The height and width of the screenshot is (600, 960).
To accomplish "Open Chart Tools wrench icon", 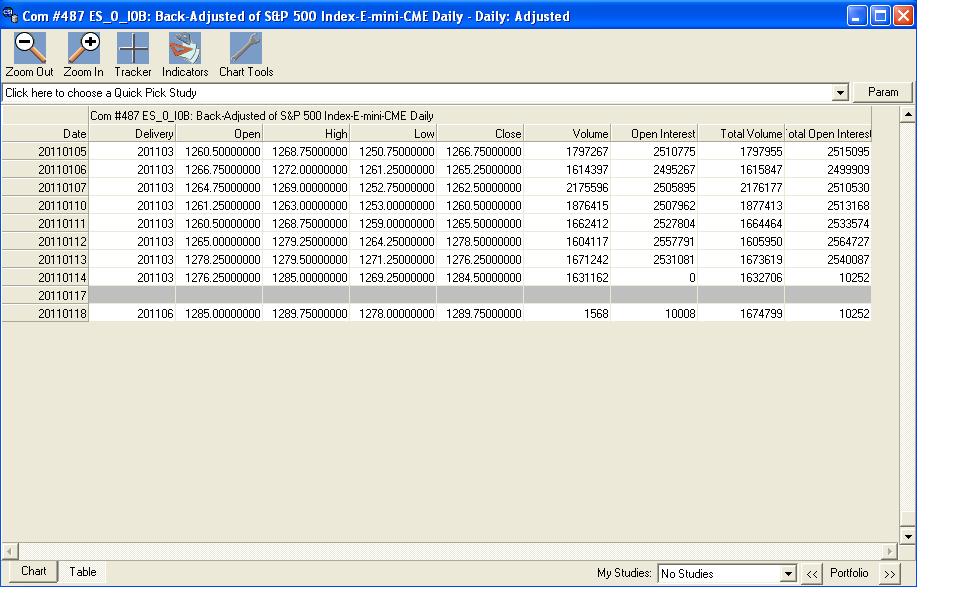I will click(246, 48).
